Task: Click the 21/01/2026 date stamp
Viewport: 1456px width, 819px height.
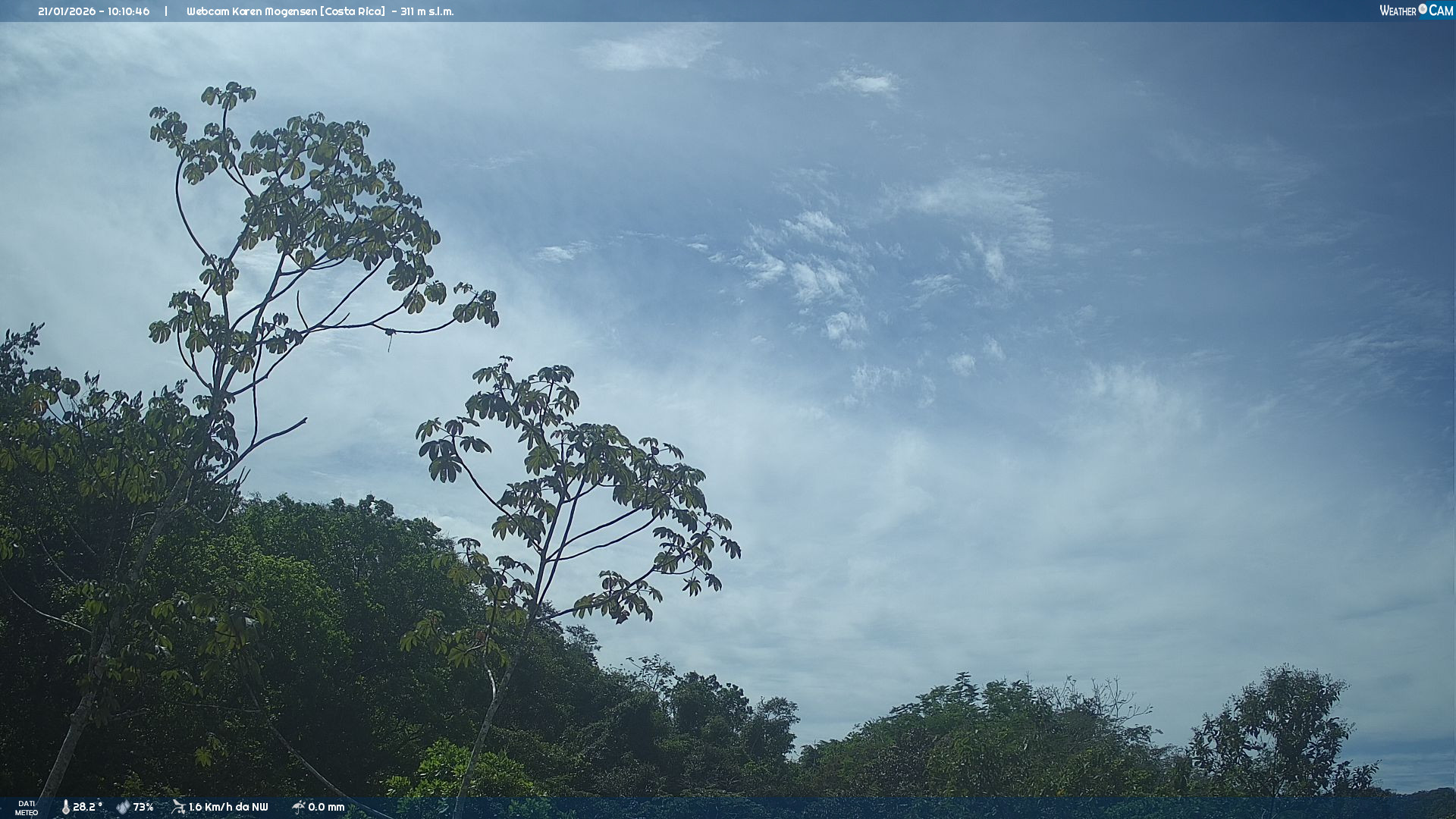Action: point(67,11)
